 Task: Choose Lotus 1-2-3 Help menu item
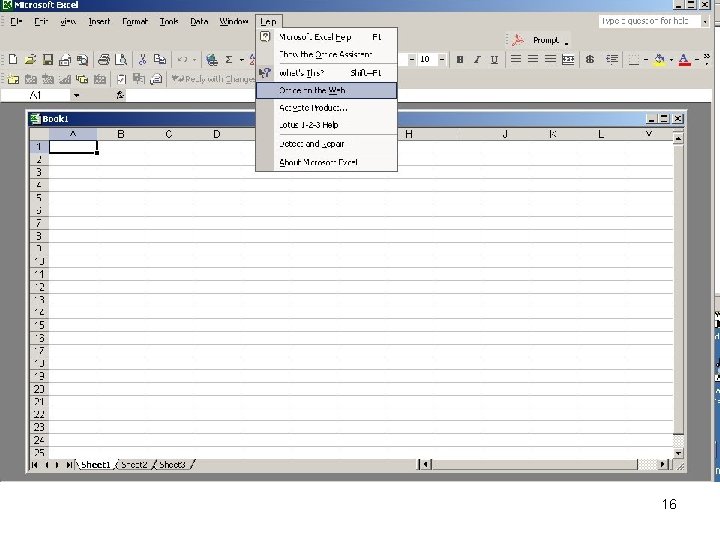[x=326, y=125]
